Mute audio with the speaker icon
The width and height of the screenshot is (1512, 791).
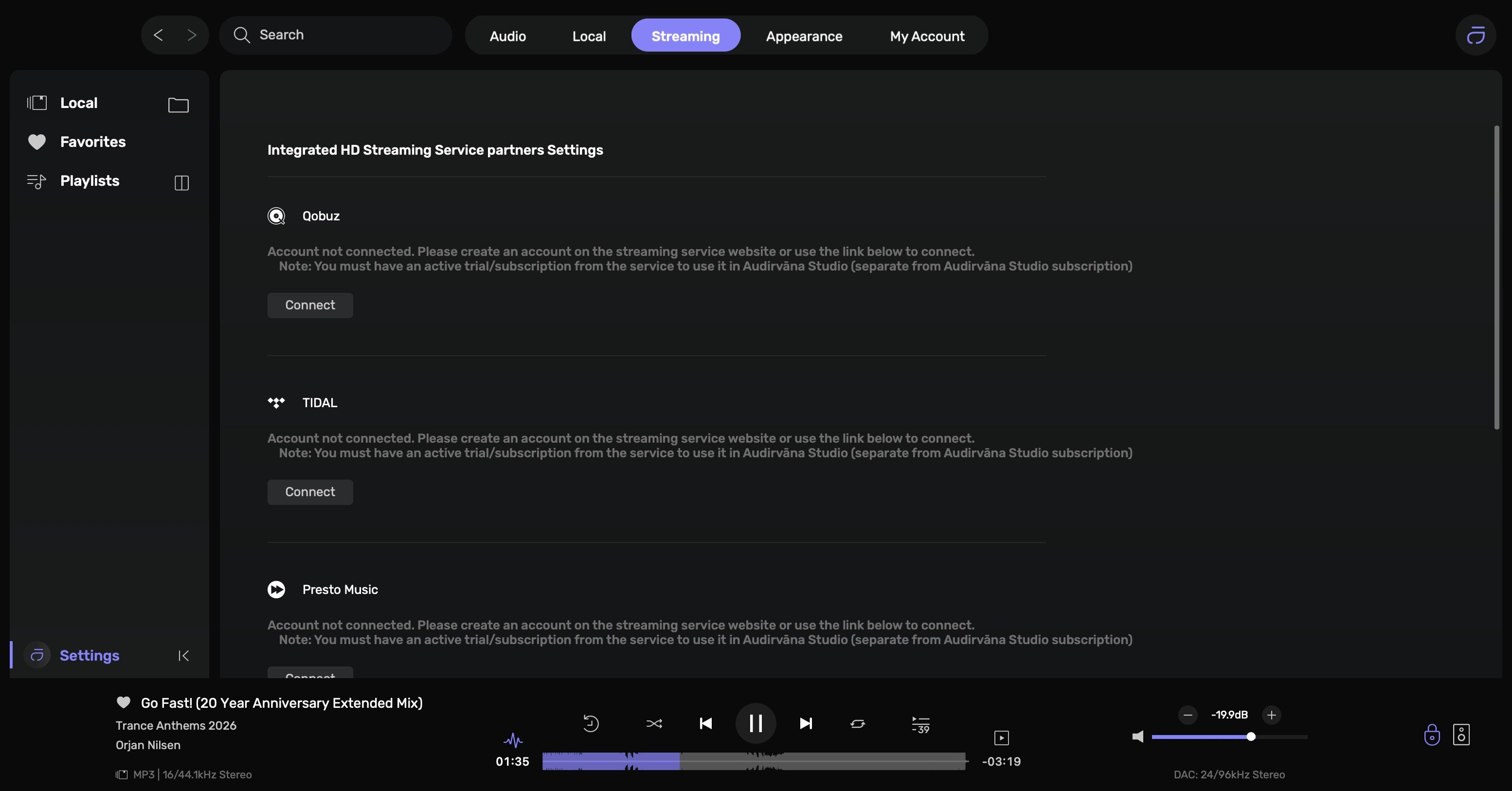(1137, 737)
